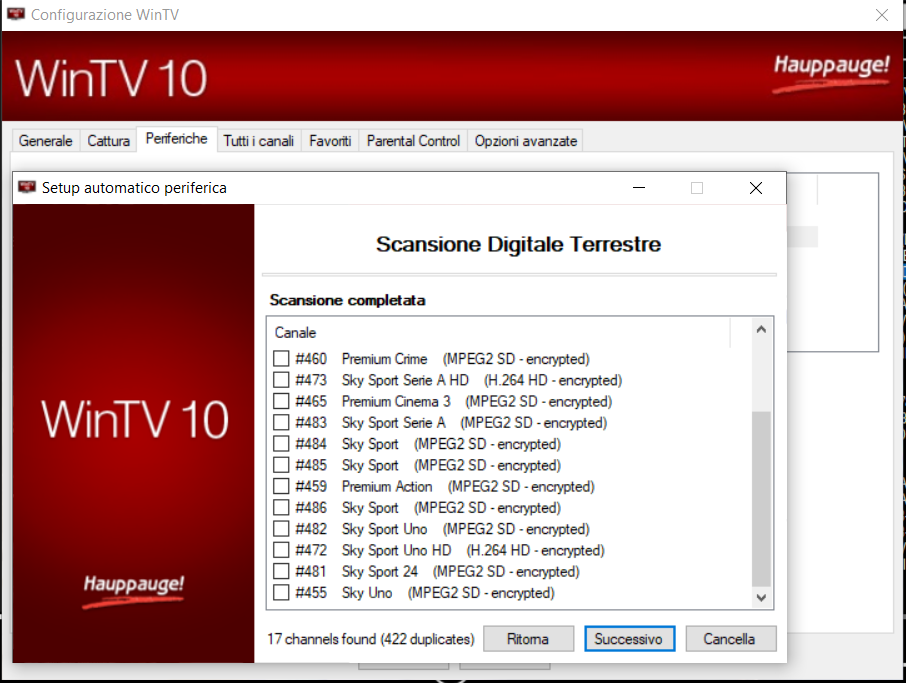906x683 pixels.
Task: Open the Generale tab
Action: coord(46,141)
